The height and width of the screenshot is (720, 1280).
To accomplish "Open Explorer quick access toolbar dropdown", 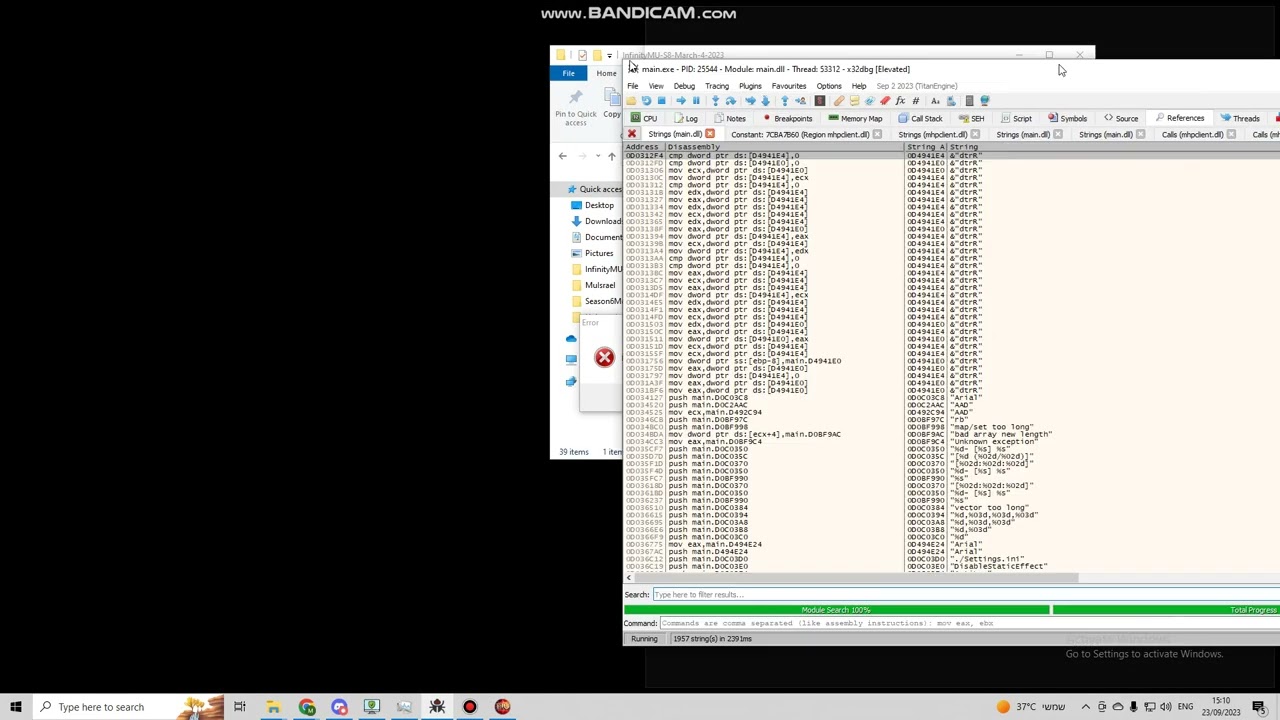I will 609,55.
